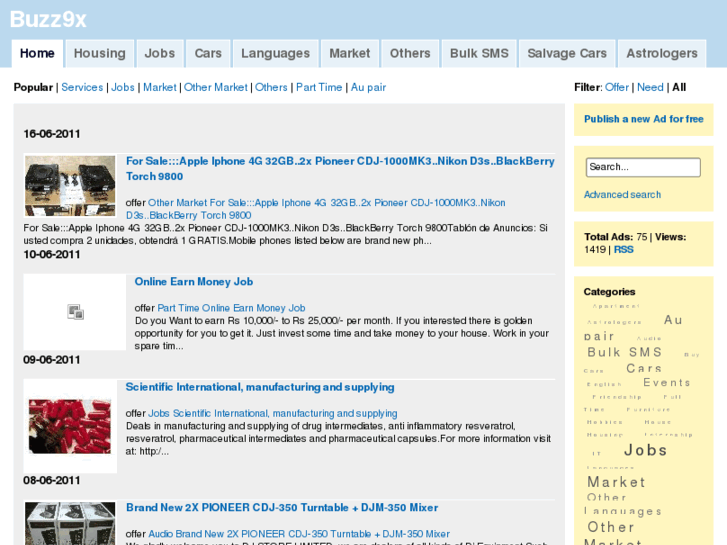Image resolution: width=727 pixels, height=545 pixels.
Task: Focus the Search... input field
Action: pyautogui.click(x=643, y=167)
